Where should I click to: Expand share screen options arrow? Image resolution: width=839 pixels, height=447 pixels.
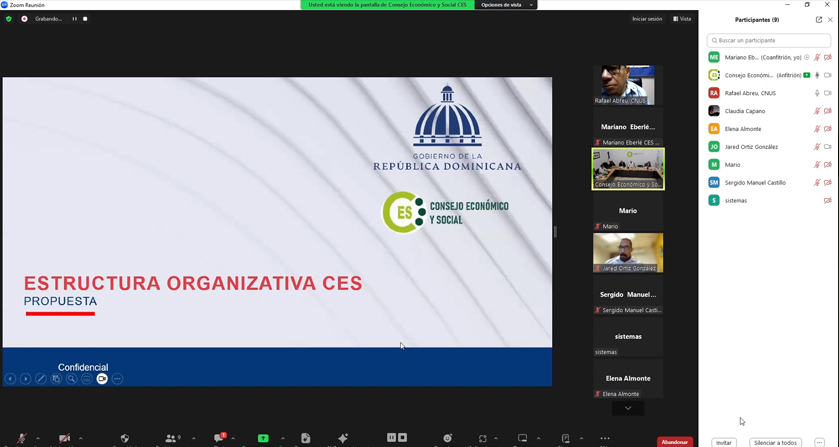click(283, 438)
